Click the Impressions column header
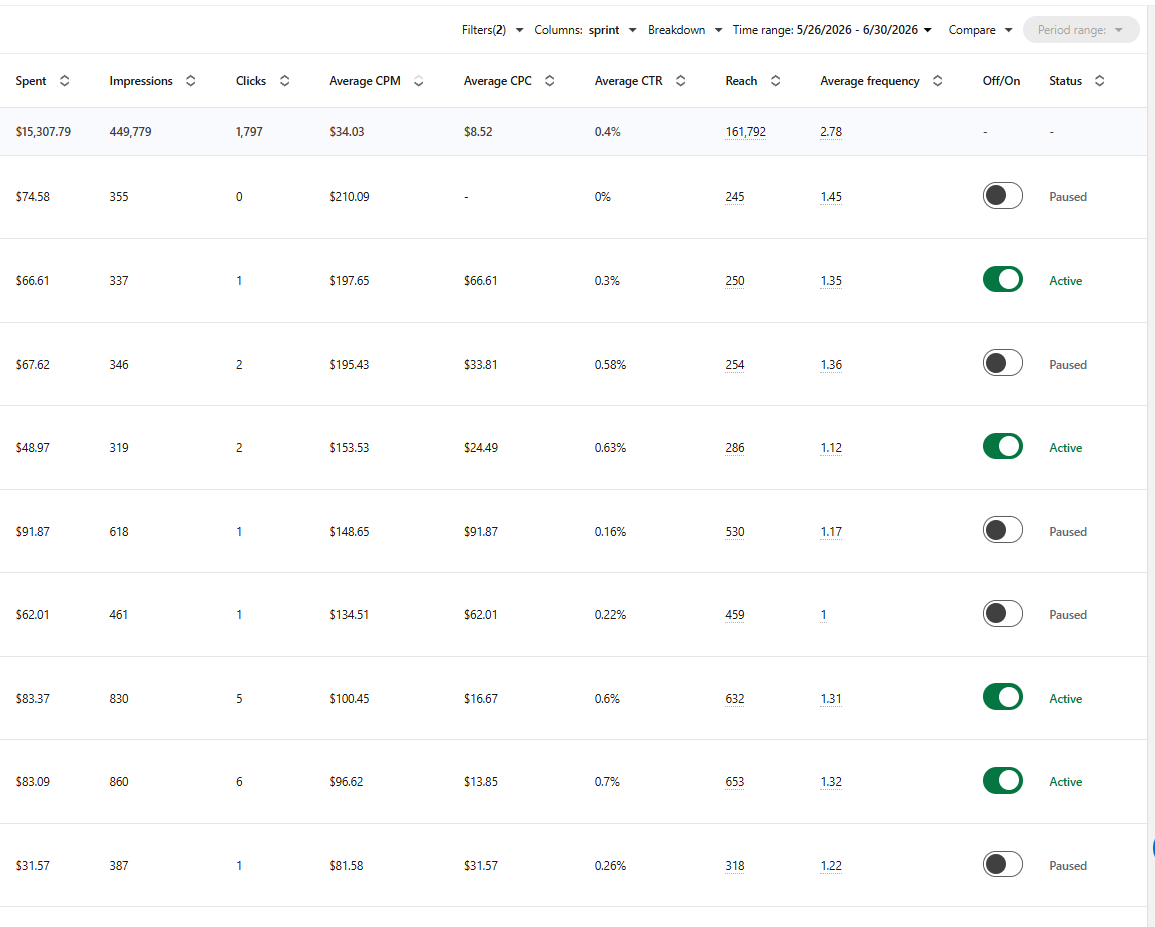Screen dimensions: 1155x927 pos(141,81)
